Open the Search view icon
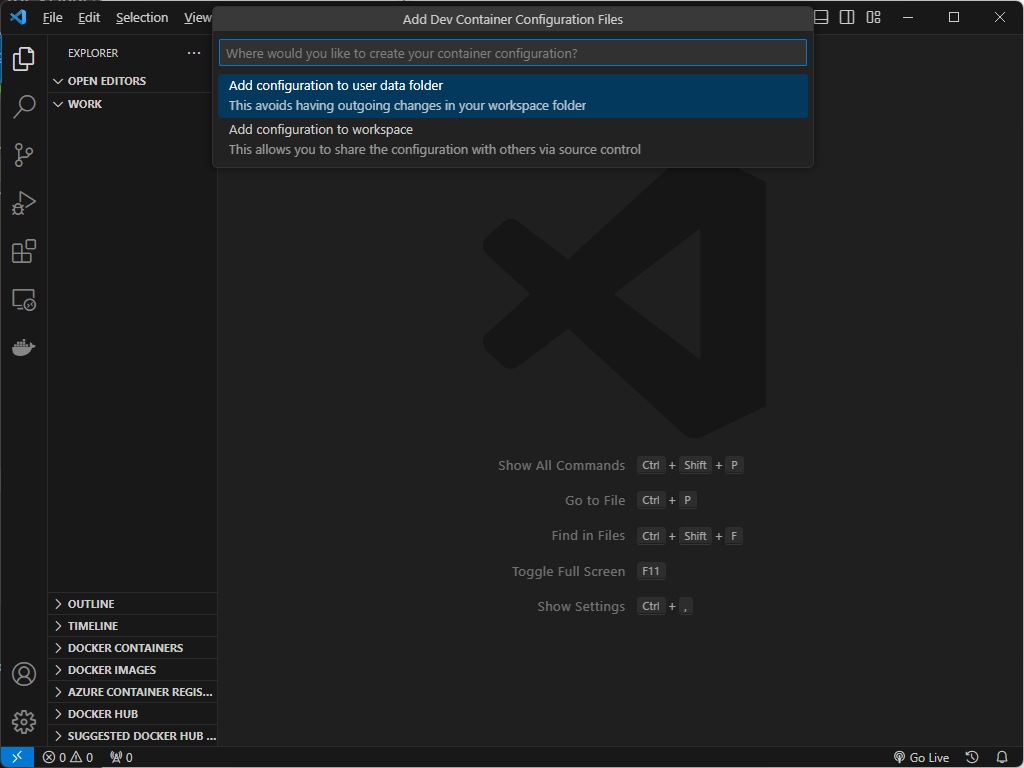Viewport: 1024px width, 768px height. [x=24, y=106]
